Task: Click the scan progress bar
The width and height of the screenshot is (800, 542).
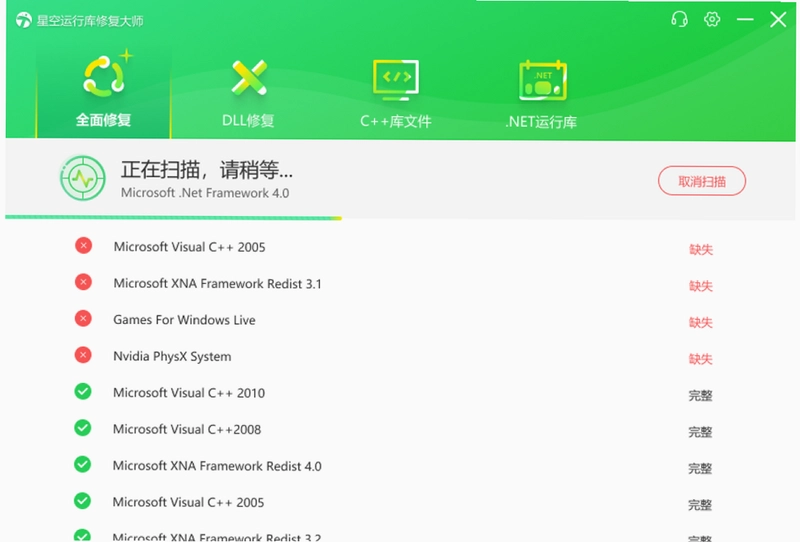Action: click(x=173, y=218)
